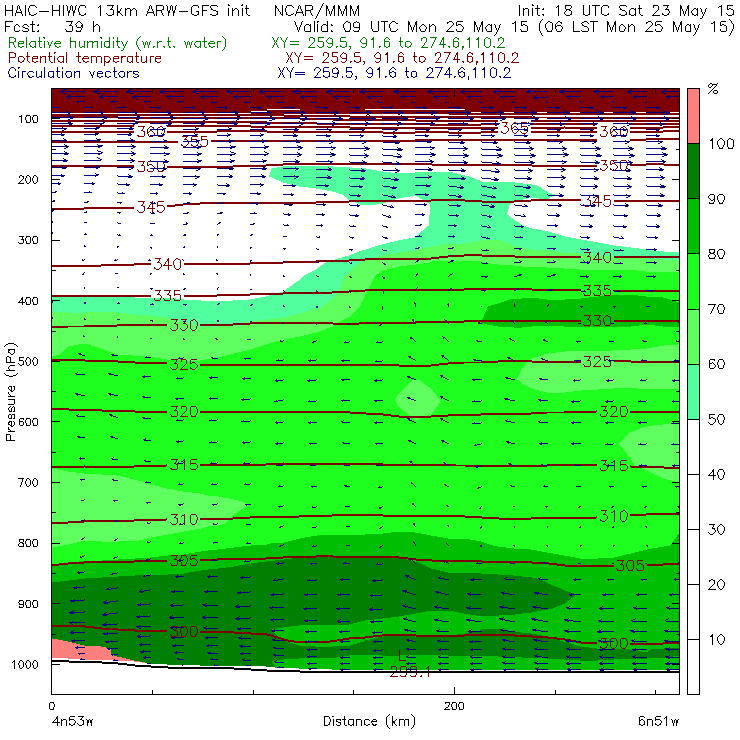Click the '30' colorbar percent label
This screenshot has width=740, height=740.
click(x=716, y=530)
